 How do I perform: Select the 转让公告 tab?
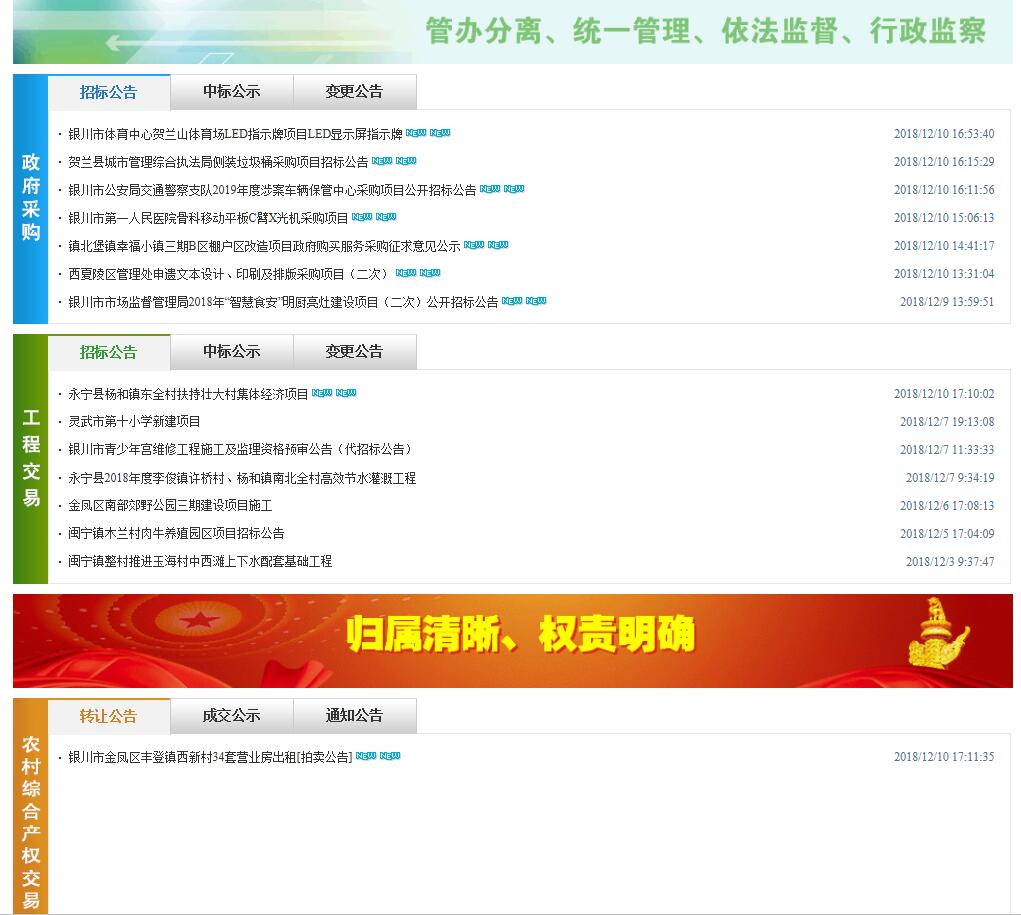tap(108, 716)
